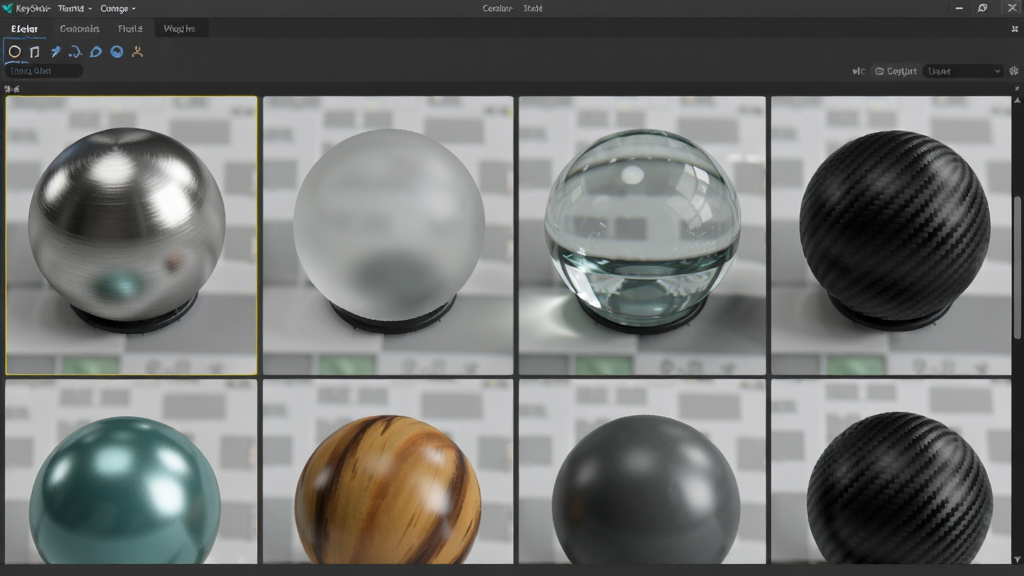Click the folder-icon button in right toolbar
The width and height of the screenshot is (1024, 576).
pos(895,71)
